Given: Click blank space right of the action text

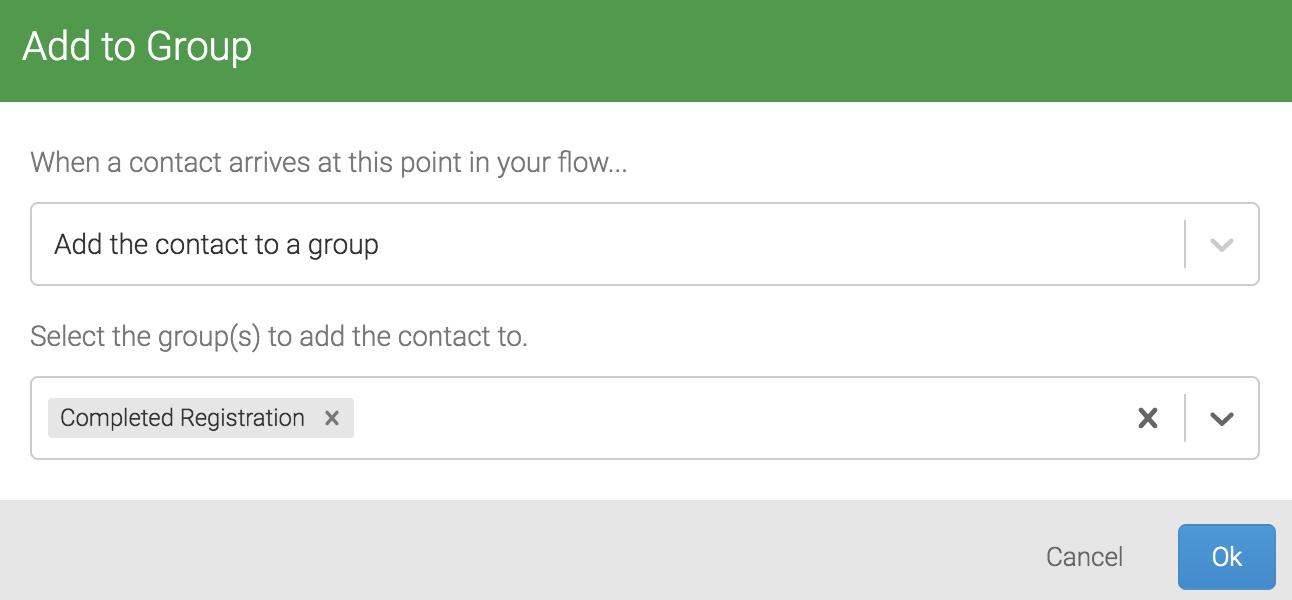Looking at the screenshot, I should coord(780,244).
